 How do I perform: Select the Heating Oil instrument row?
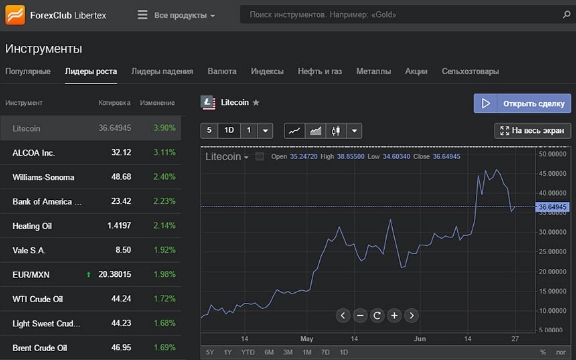(91, 226)
